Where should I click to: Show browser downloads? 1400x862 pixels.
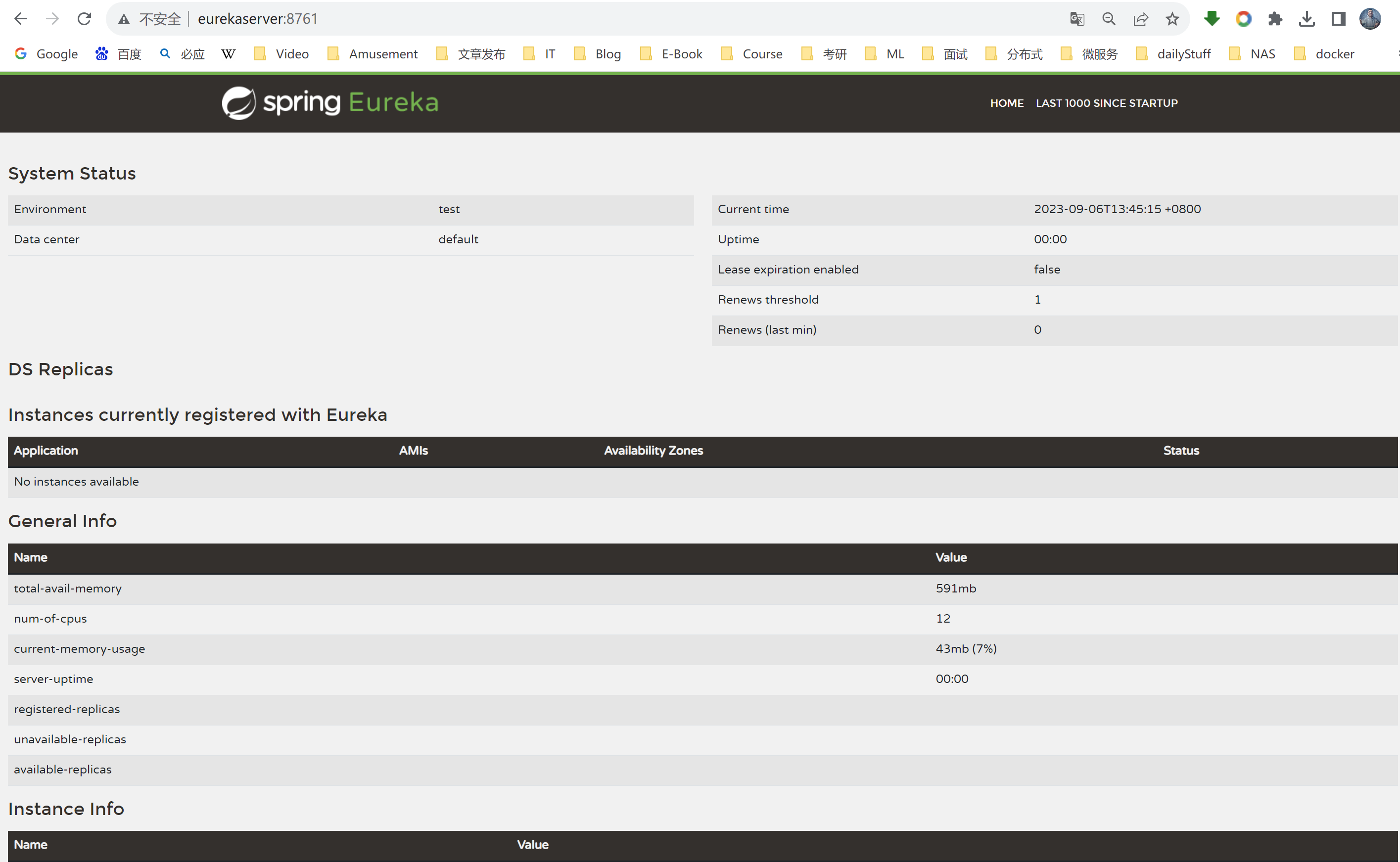(x=1307, y=19)
